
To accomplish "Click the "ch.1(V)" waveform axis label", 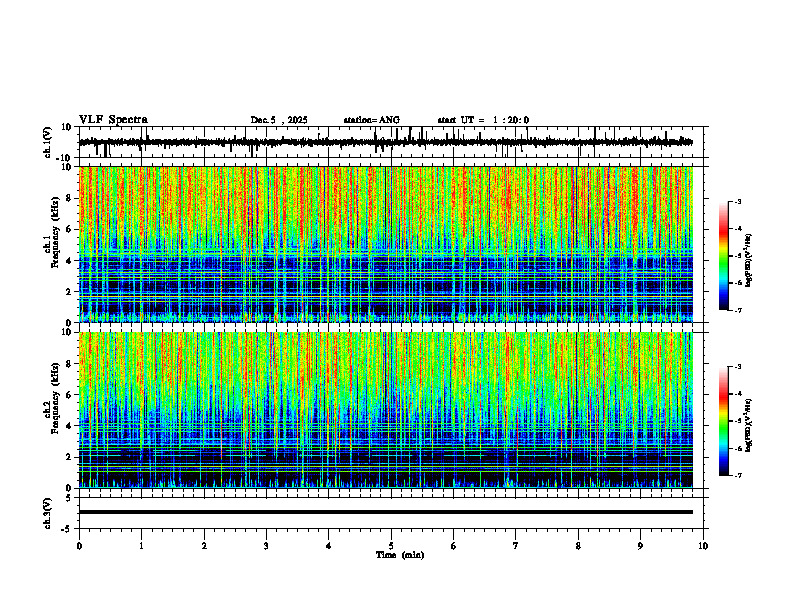I will tap(48, 142).
